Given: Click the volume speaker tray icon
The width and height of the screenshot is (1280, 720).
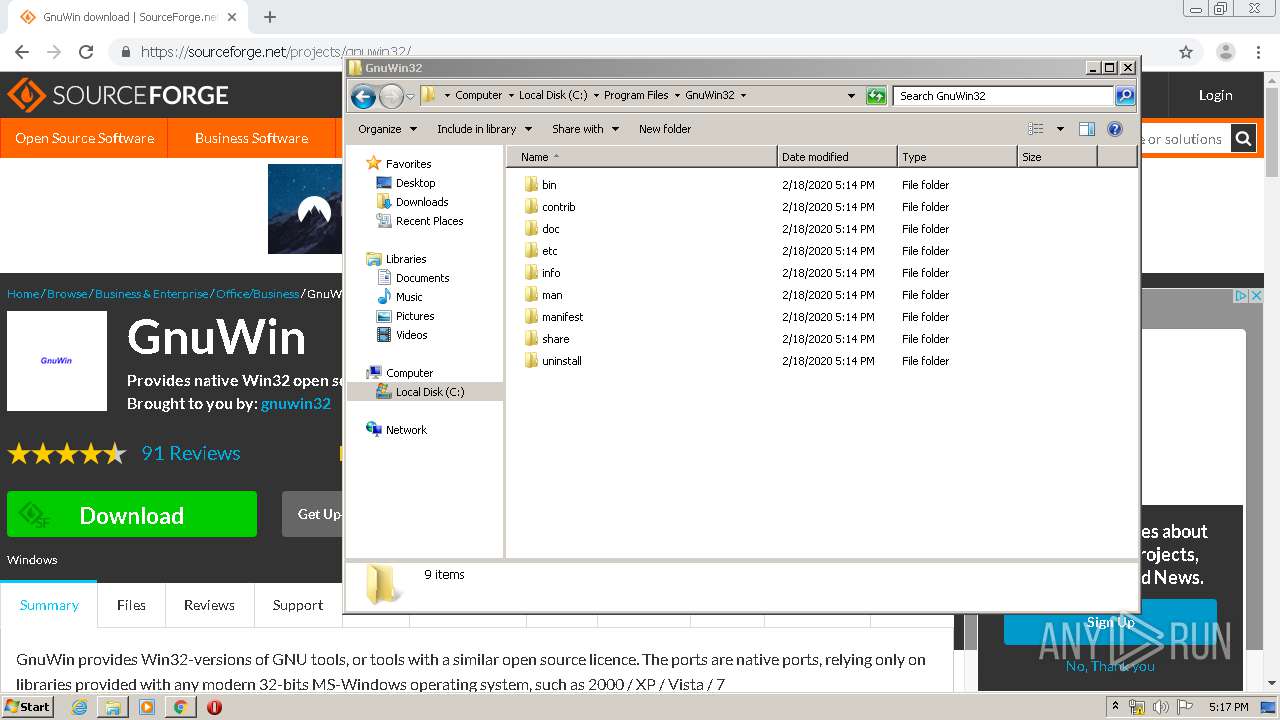Looking at the screenshot, I should point(1161,707).
